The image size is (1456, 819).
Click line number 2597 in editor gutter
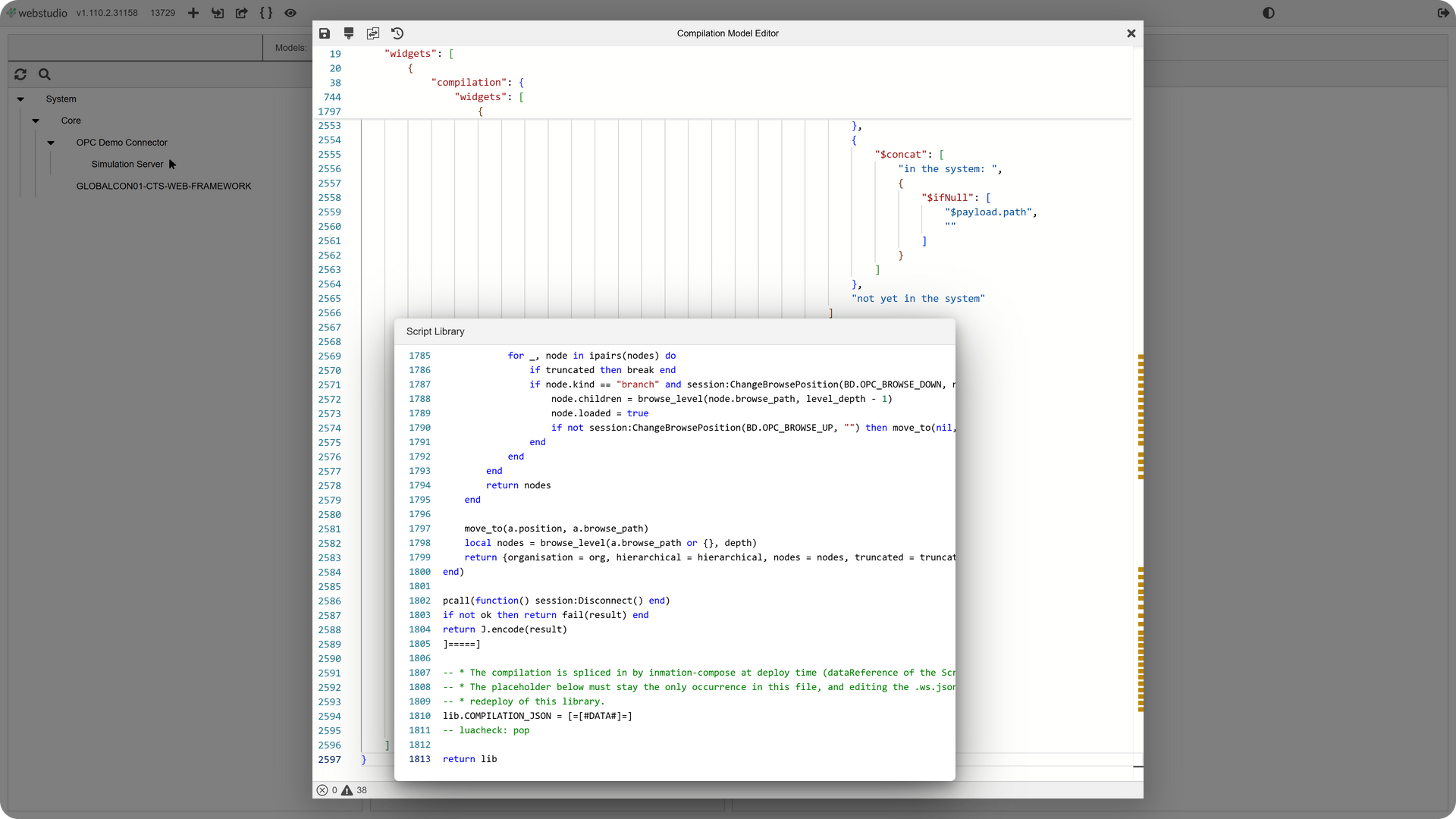click(x=330, y=760)
